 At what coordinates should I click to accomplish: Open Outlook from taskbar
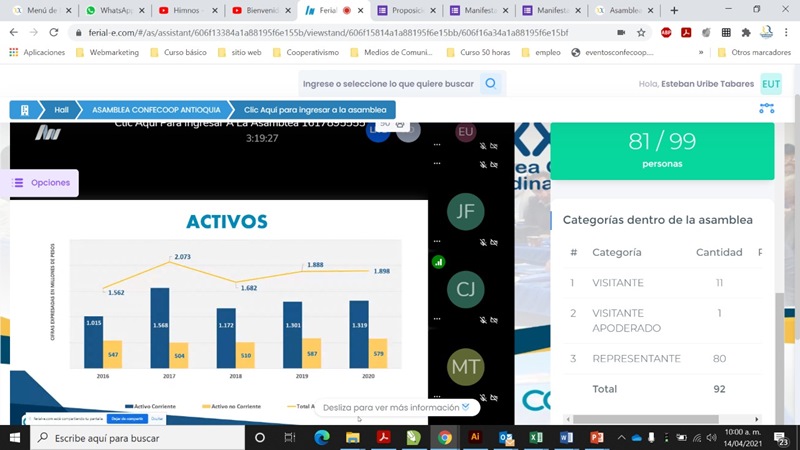[x=506, y=438]
